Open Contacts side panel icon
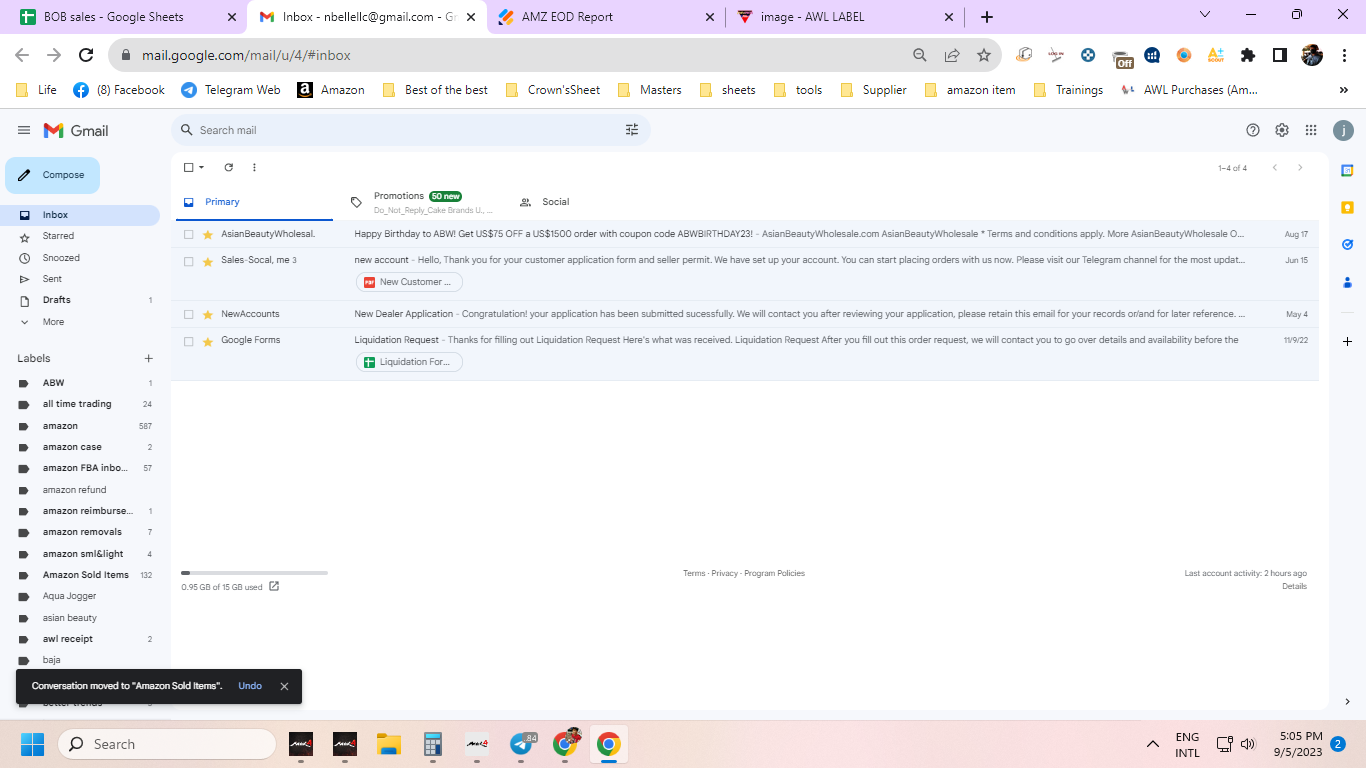 (1347, 282)
